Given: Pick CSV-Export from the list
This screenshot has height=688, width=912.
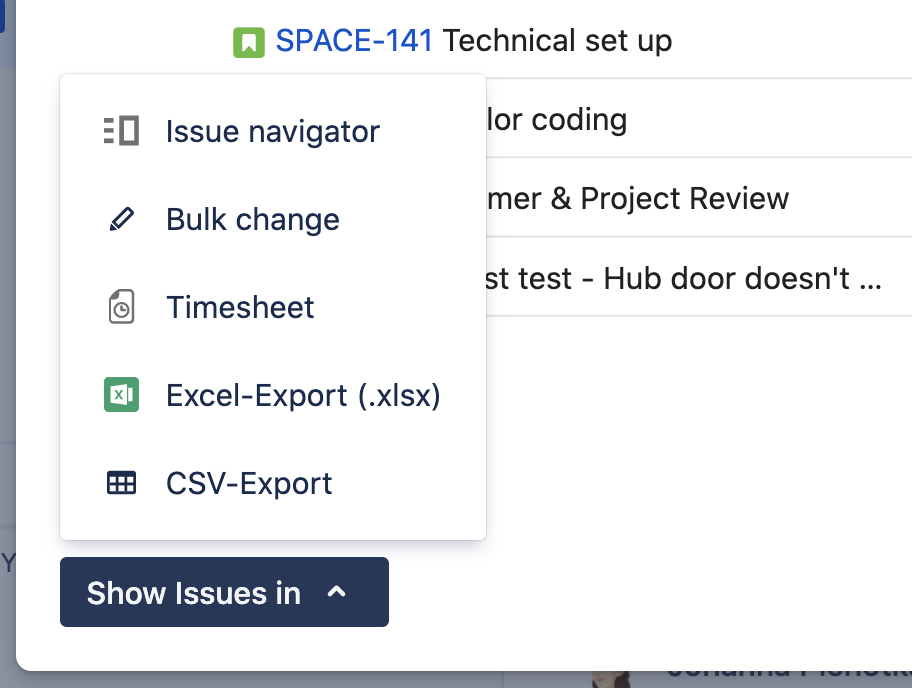Looking at the screenshot, I should [249, 484].
